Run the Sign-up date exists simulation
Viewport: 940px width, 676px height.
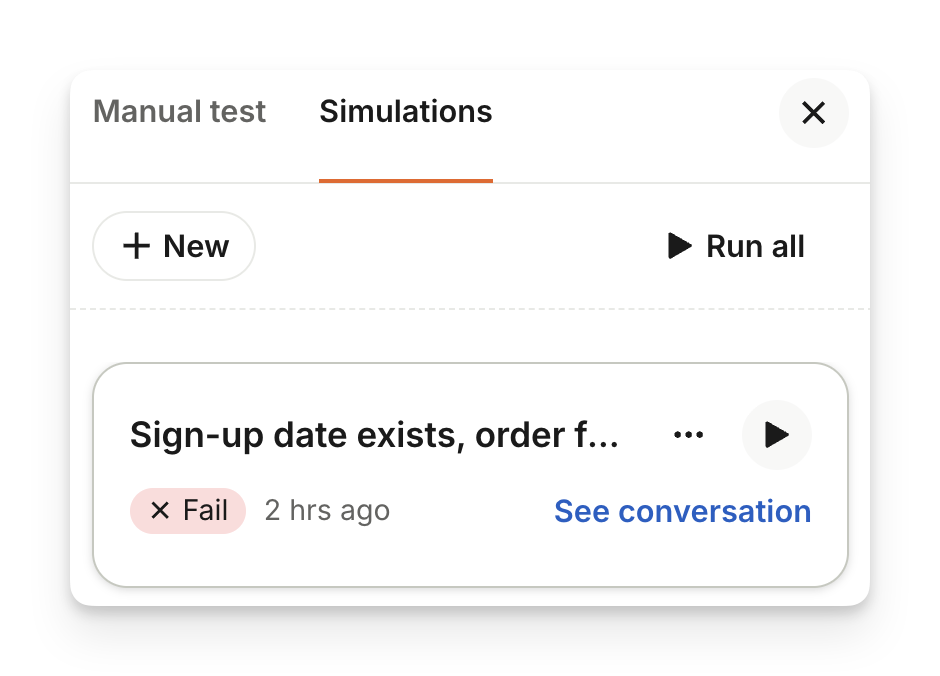[x=776, y=435]
